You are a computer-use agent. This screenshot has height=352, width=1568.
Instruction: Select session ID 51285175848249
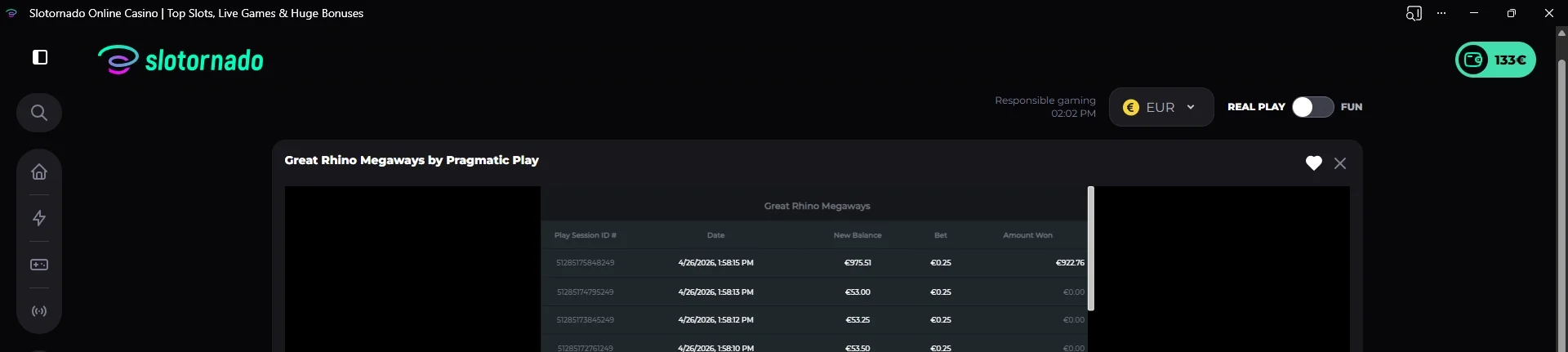(585, 263)
